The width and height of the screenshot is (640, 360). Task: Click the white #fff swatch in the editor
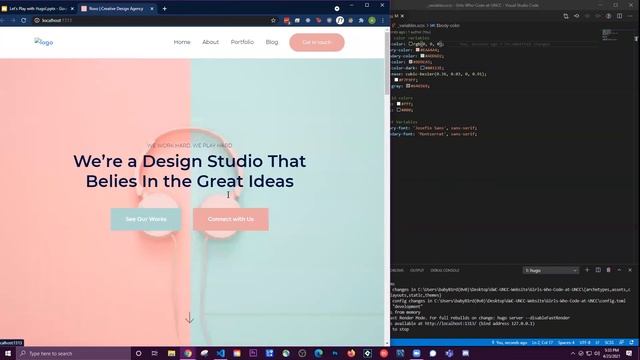click(x=398, y=104)
